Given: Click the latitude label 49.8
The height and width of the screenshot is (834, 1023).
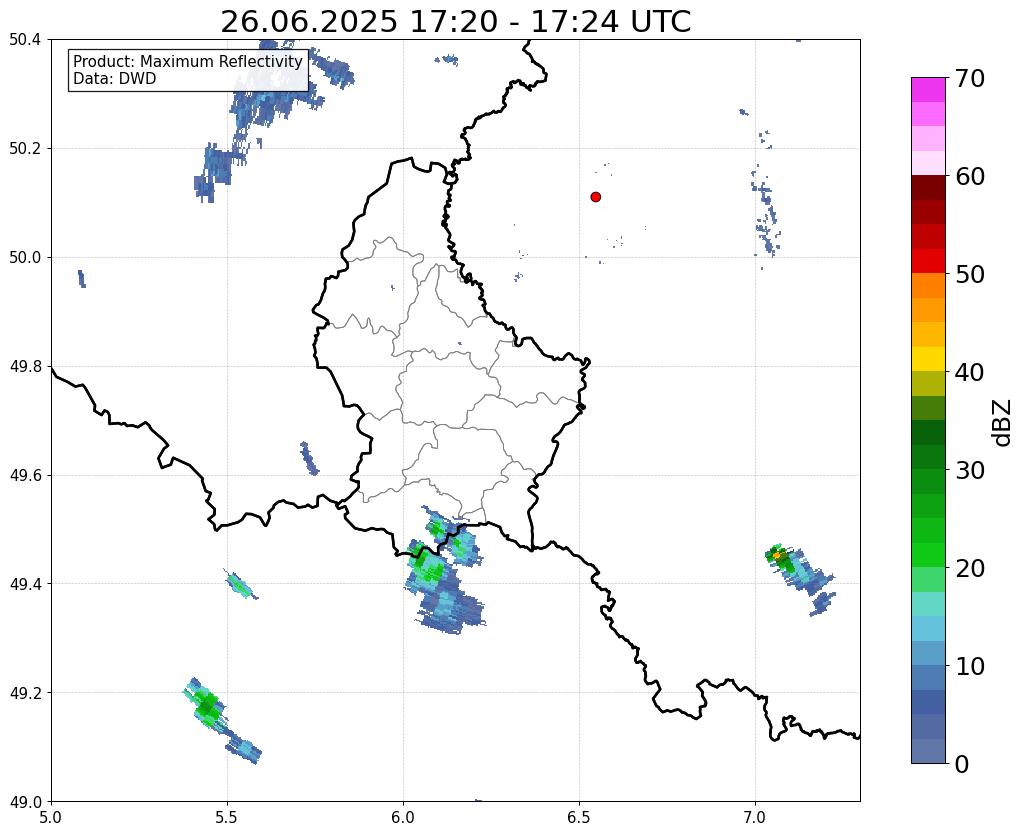Looking at the screenshot, I should point(25,367).
